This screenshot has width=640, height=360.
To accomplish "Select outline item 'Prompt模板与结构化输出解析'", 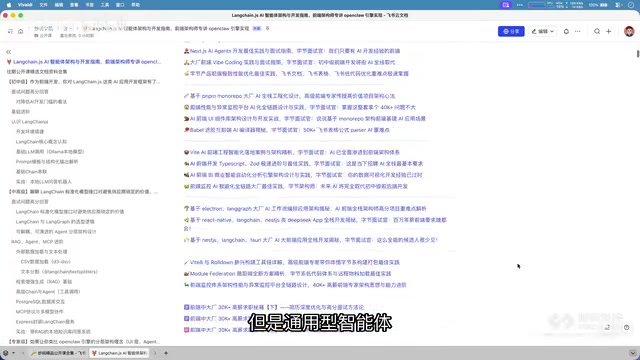I will click(47, 162).
